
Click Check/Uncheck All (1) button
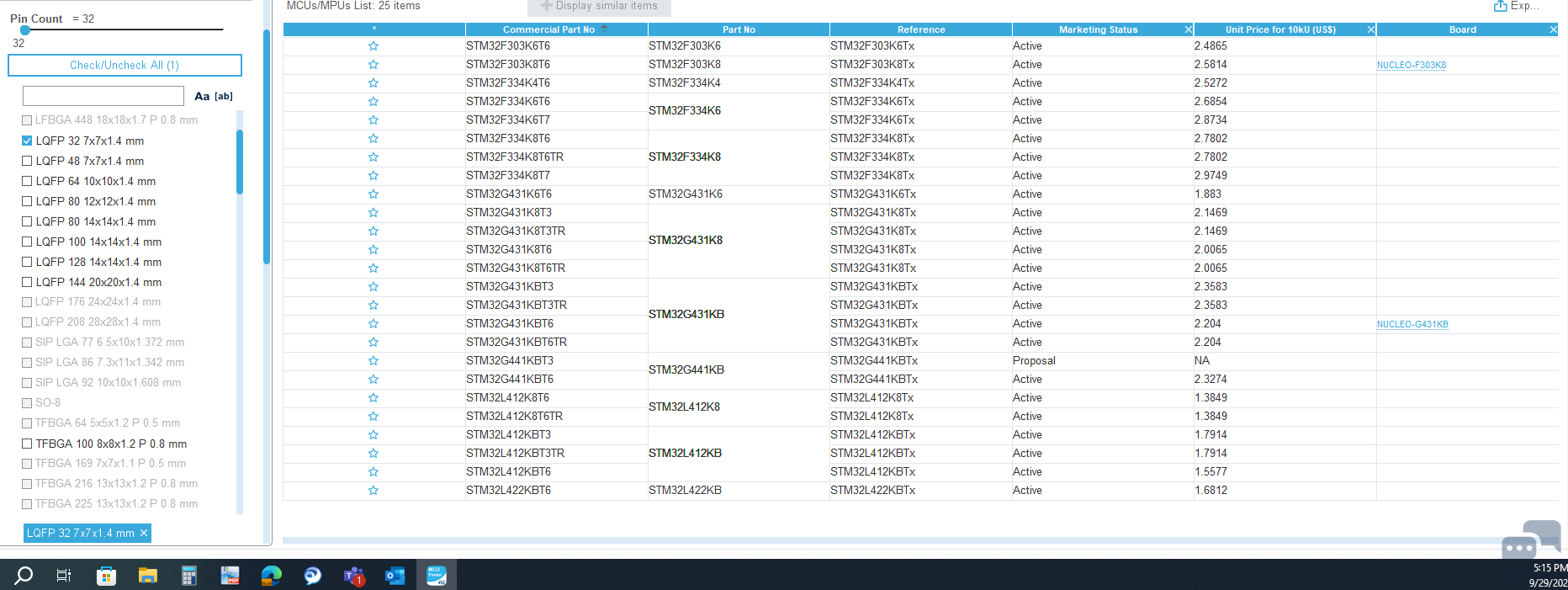(x=124, y=65)
